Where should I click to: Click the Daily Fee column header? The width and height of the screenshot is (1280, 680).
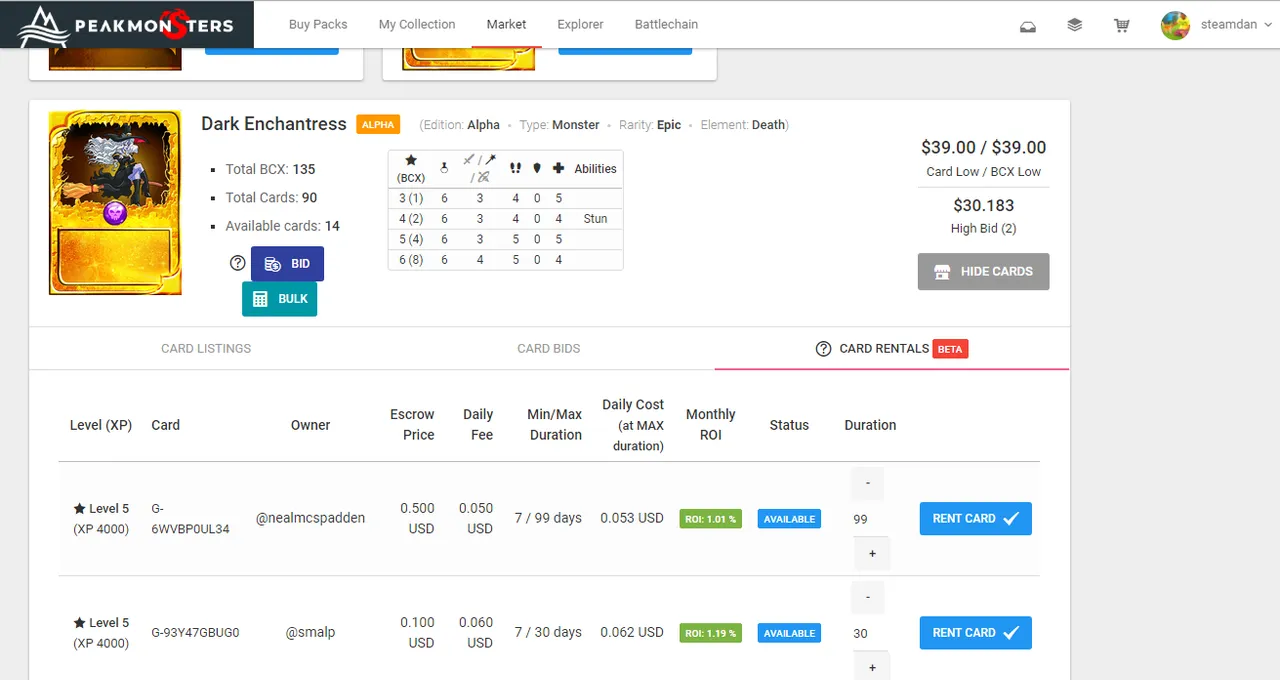pos(478,425)
